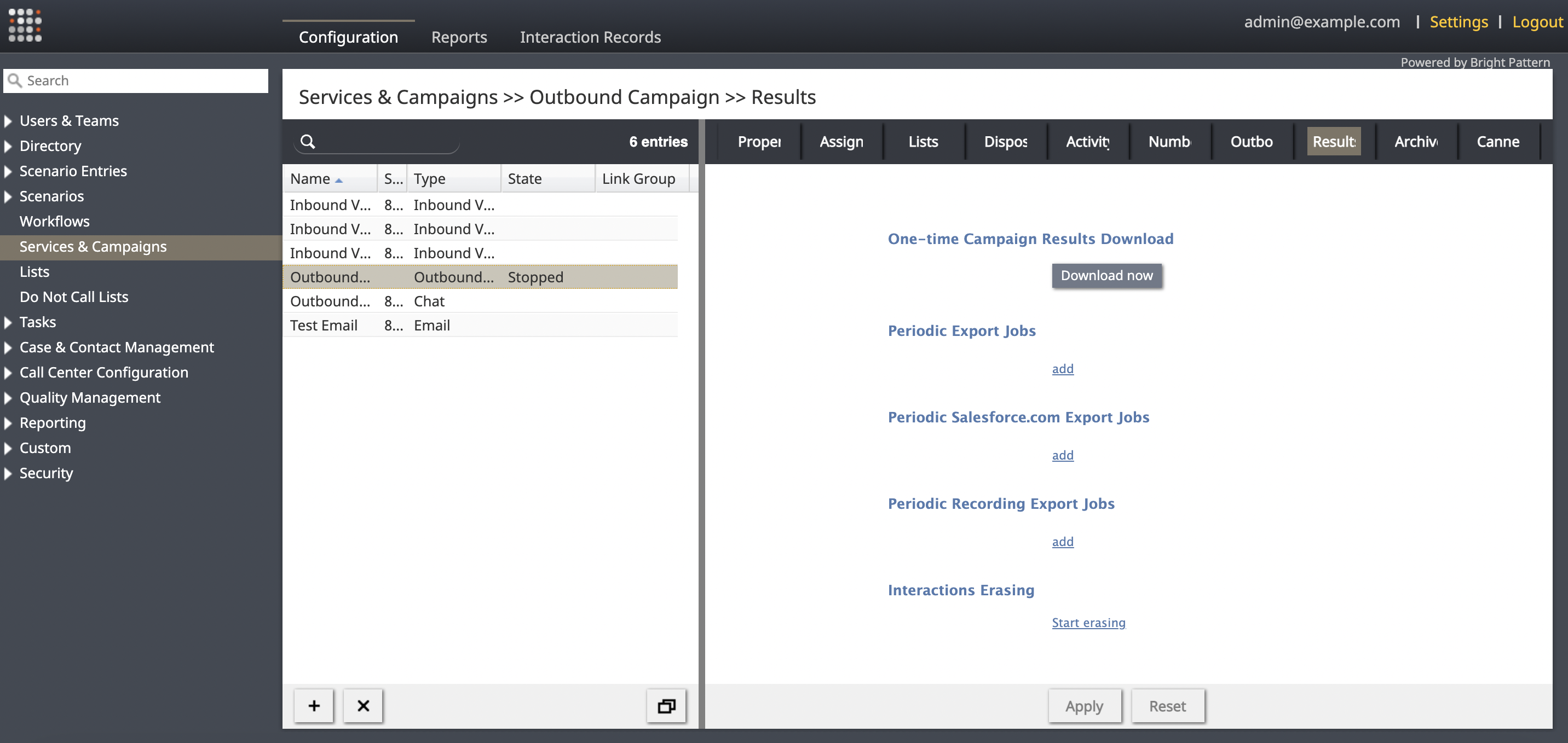Click the Name column sort arrow
Viewport: 1568px width, 743px height.
coord(339,180)
